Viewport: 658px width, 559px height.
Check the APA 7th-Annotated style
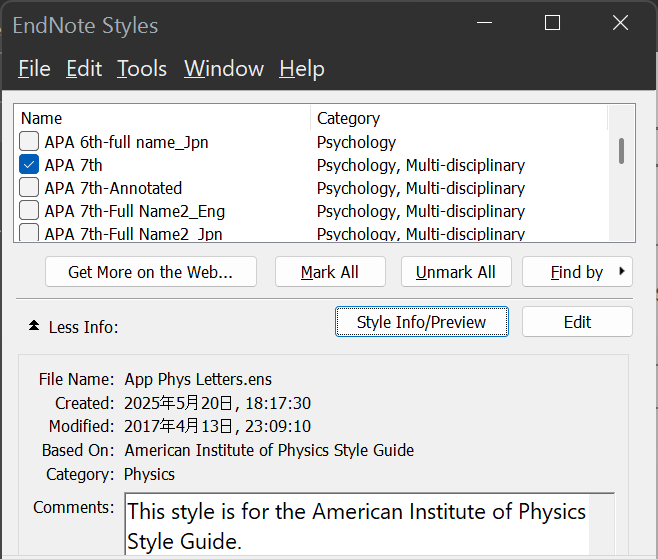pyautogui.click(x=29, y=187)
